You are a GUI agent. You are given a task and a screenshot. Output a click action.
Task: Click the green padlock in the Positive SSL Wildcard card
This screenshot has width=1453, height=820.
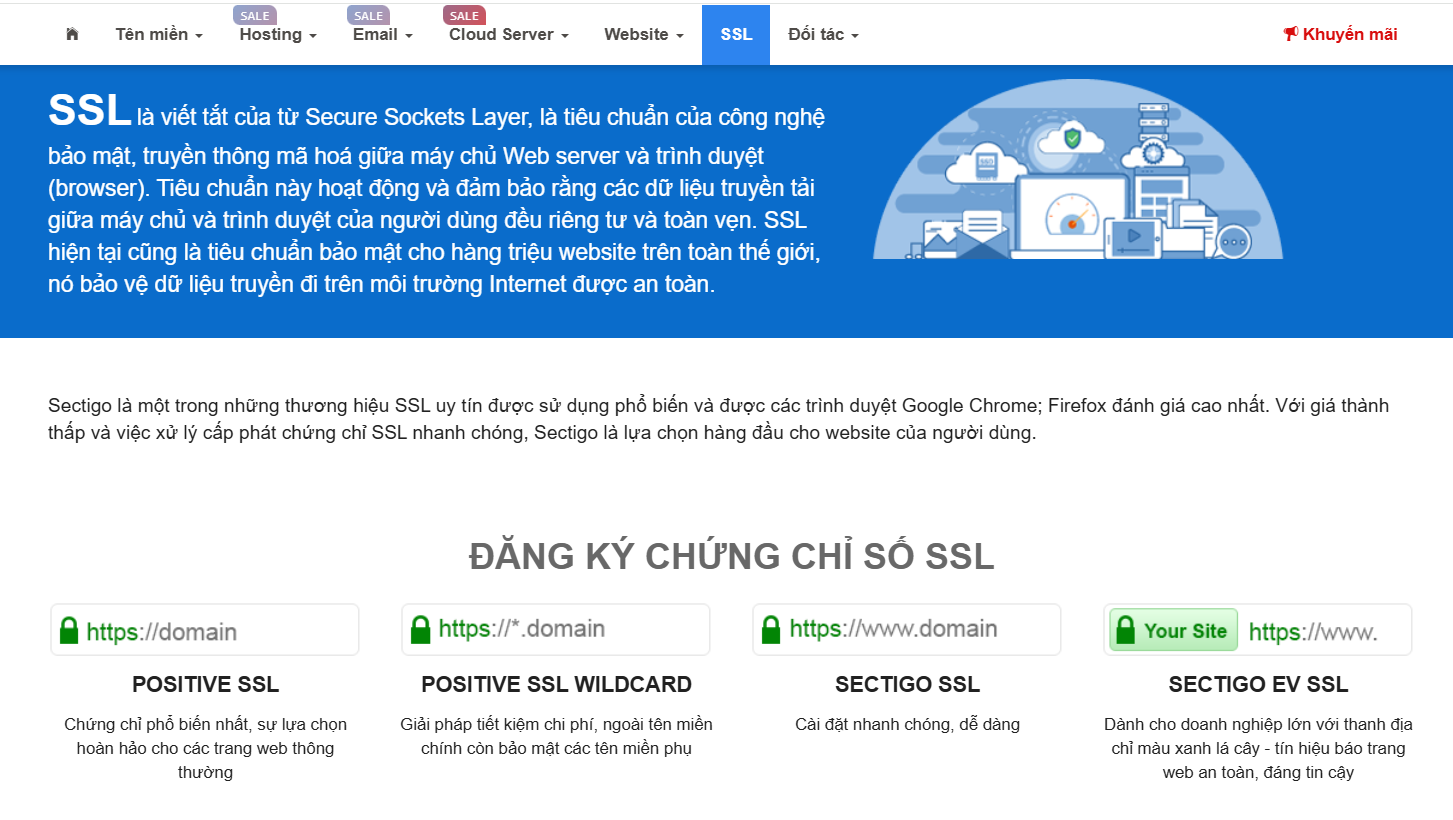click(420, 629)
